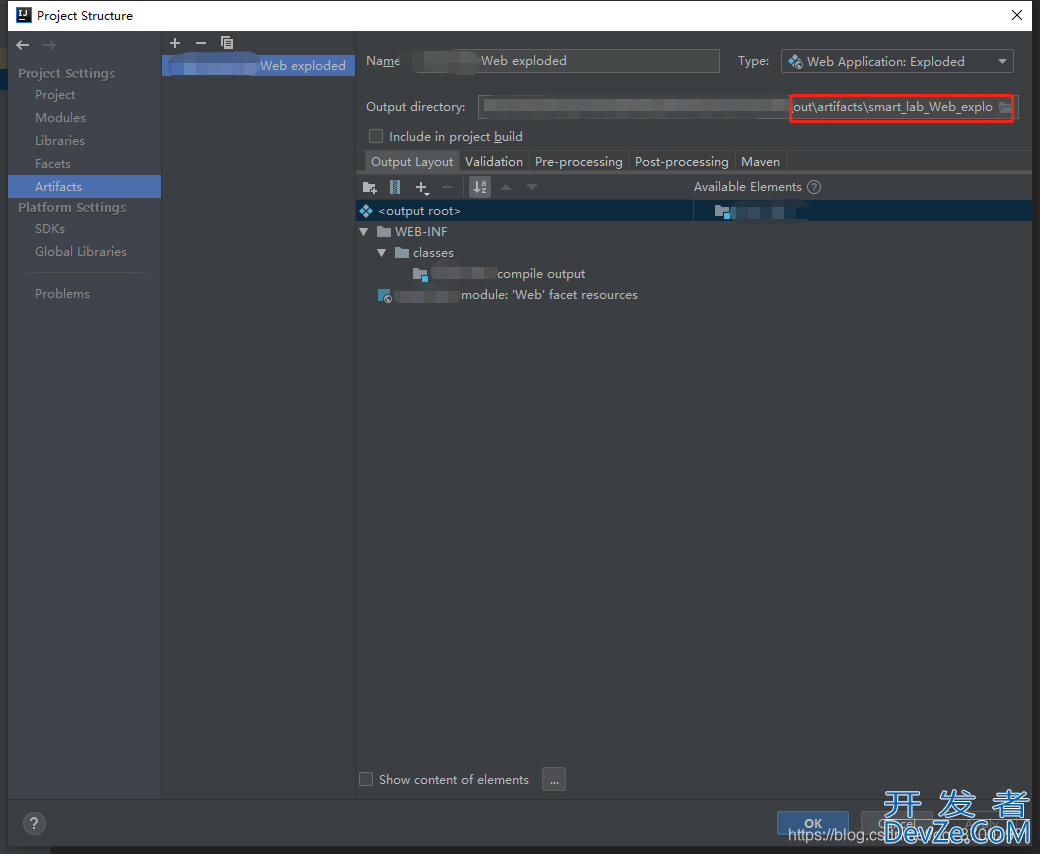Screen dimensions: 1040x854
Task: Switch to Post-processing tab
Action: coord(682,162)
